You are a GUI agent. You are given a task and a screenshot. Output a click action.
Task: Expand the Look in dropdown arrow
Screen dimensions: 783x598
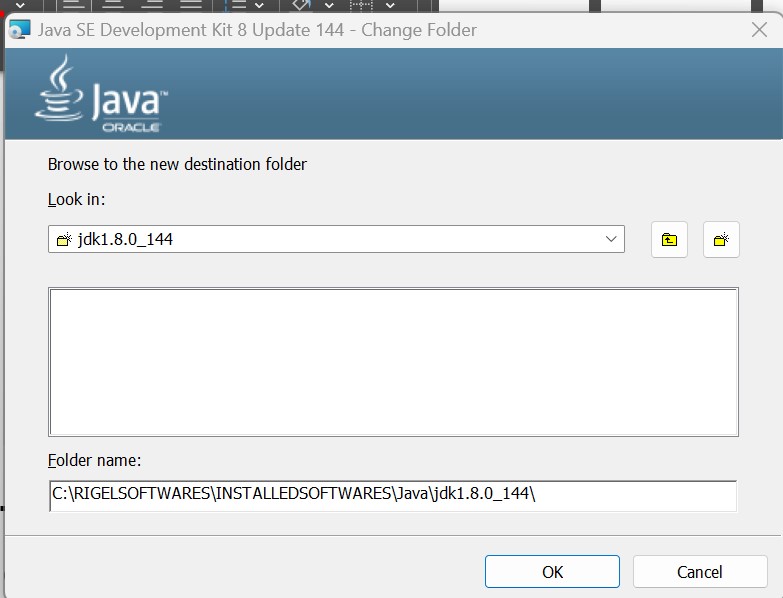point(611,240)
